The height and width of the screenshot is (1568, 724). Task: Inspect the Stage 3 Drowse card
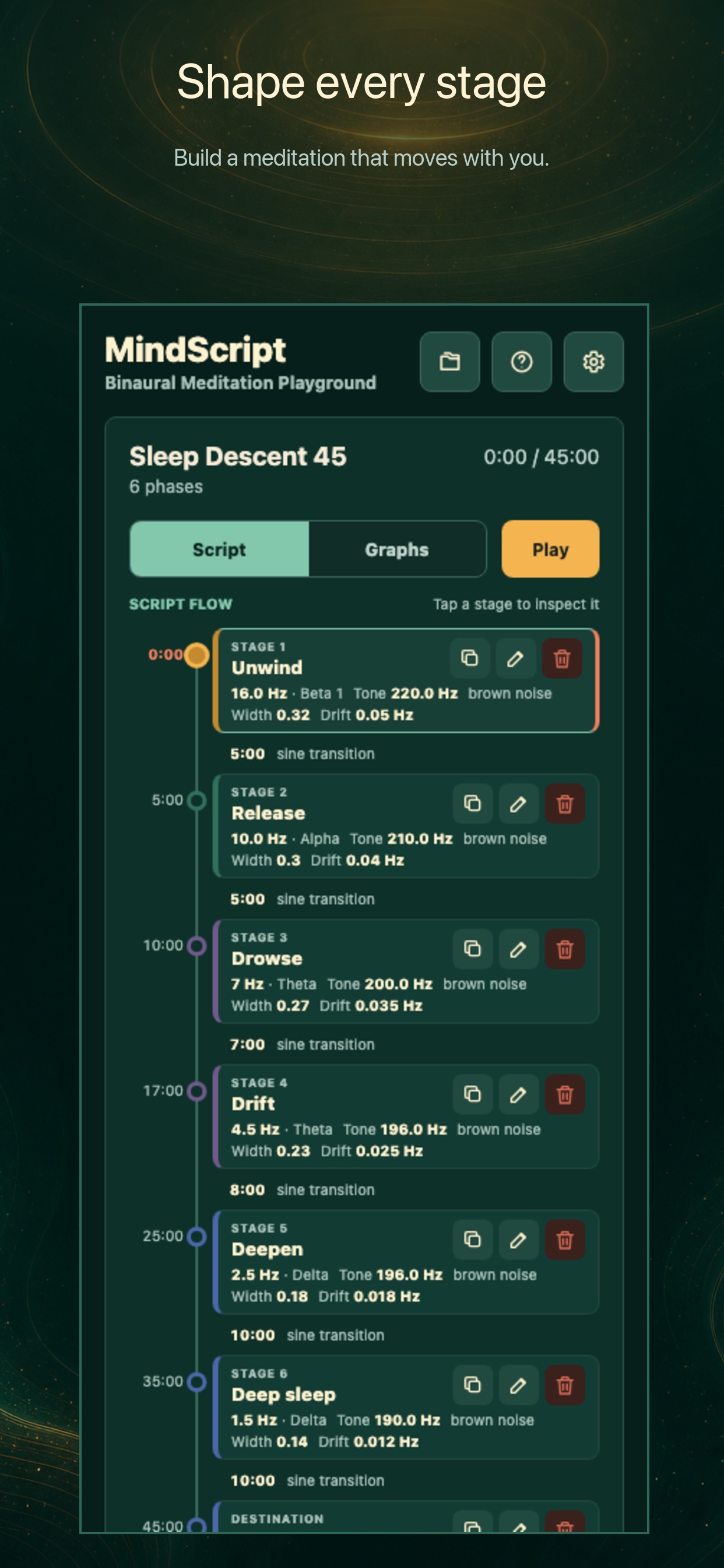pyautogui.click(x=406, y=971)
